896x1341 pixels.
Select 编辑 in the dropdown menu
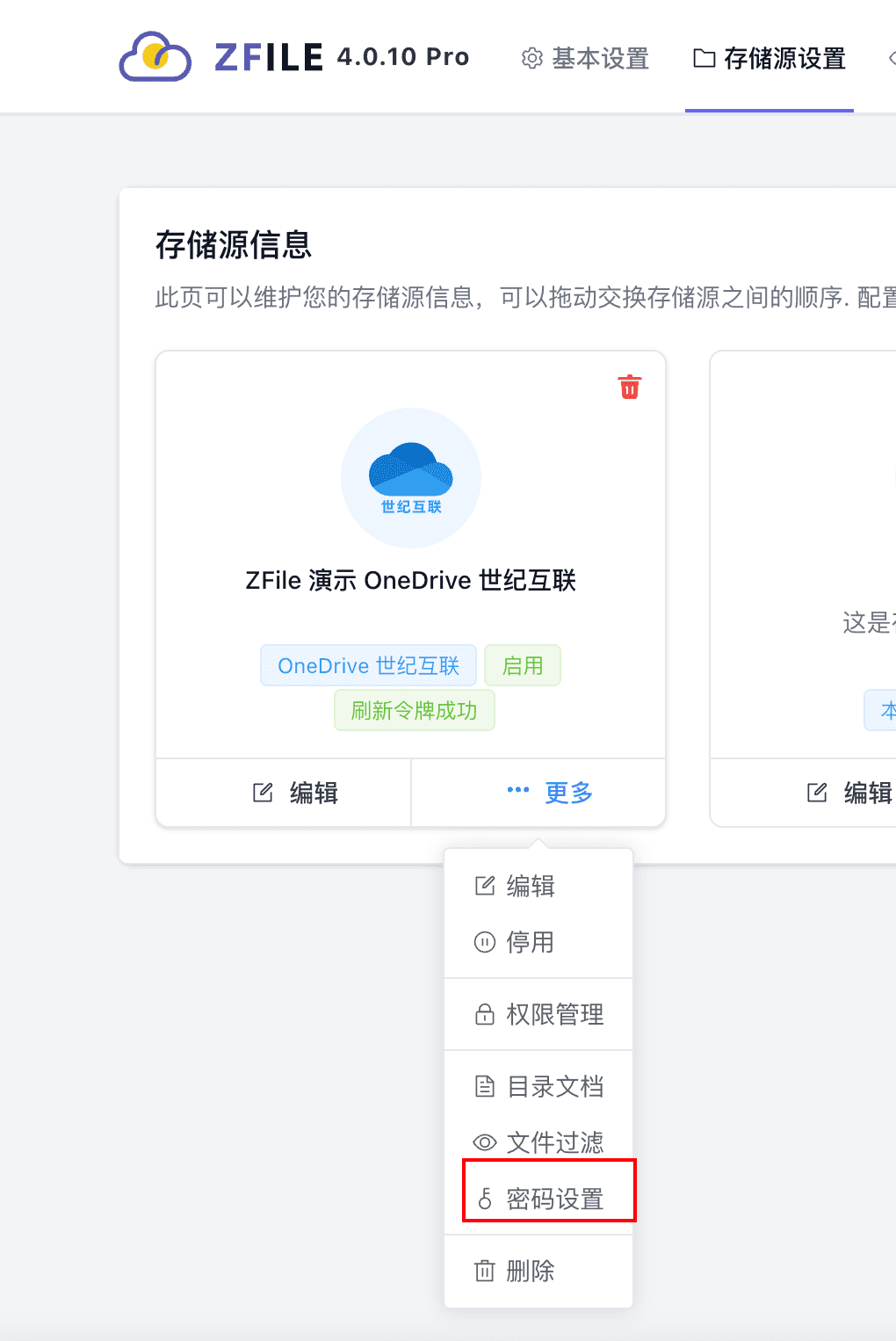click(531, 886)
